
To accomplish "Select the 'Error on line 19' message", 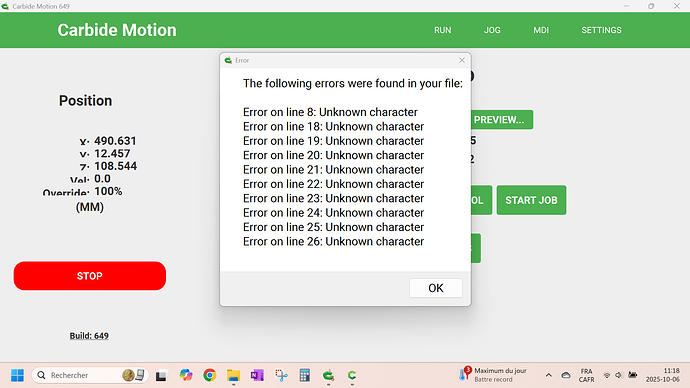I will tap(334, 141).
